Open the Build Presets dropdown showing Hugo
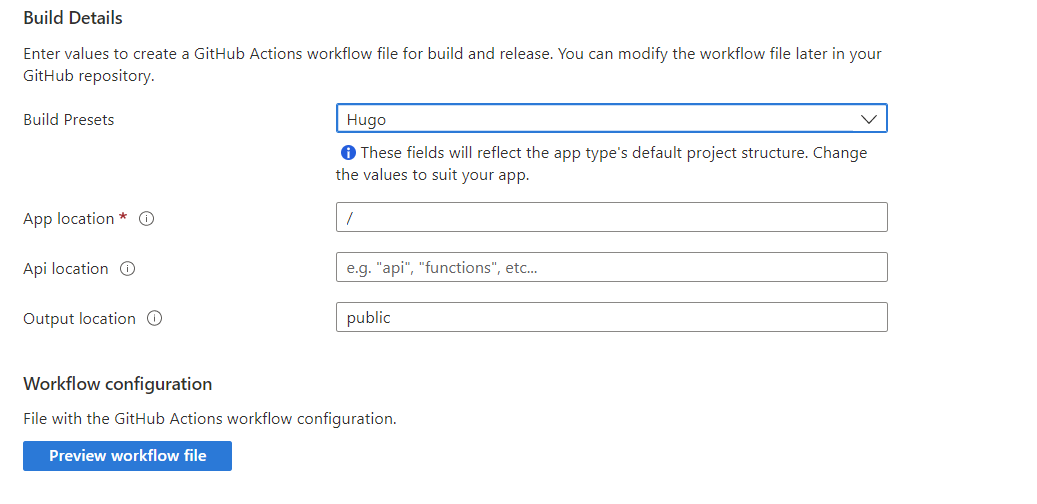 point(611,119)
